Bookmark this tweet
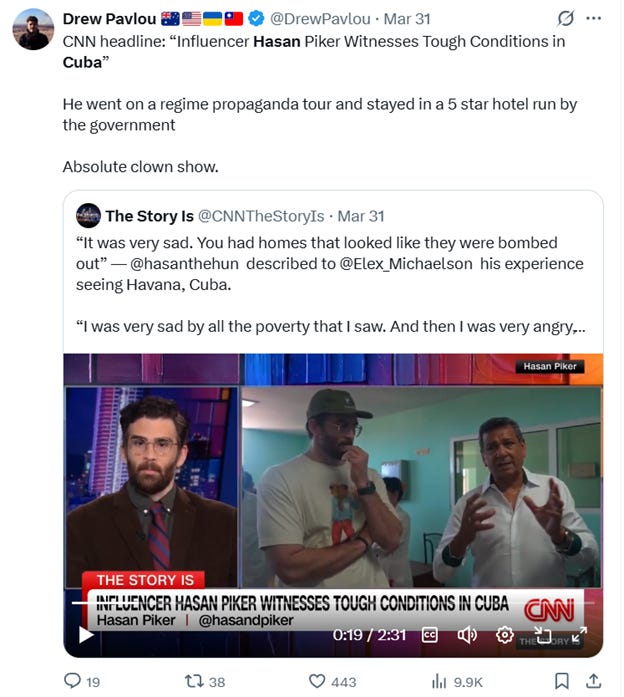 [561, 681]
